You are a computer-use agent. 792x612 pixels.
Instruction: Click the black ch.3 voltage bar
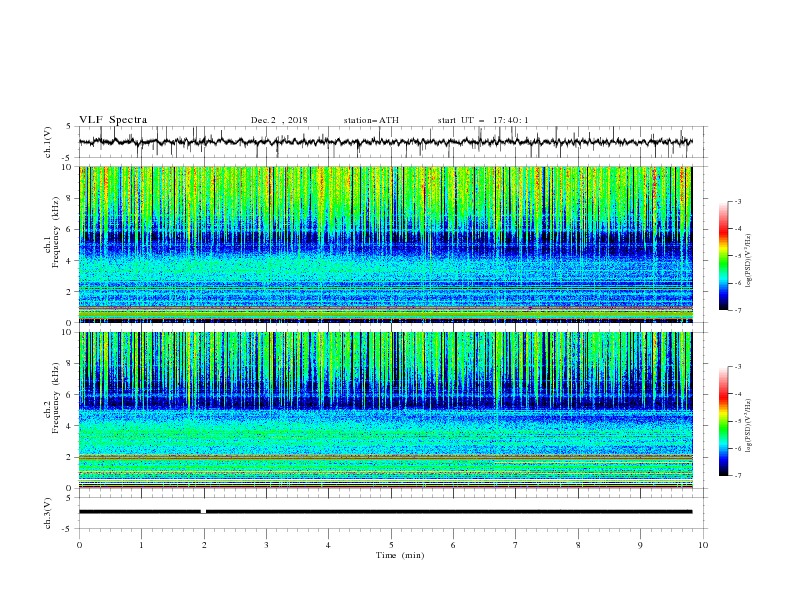[x=385, y=512]
